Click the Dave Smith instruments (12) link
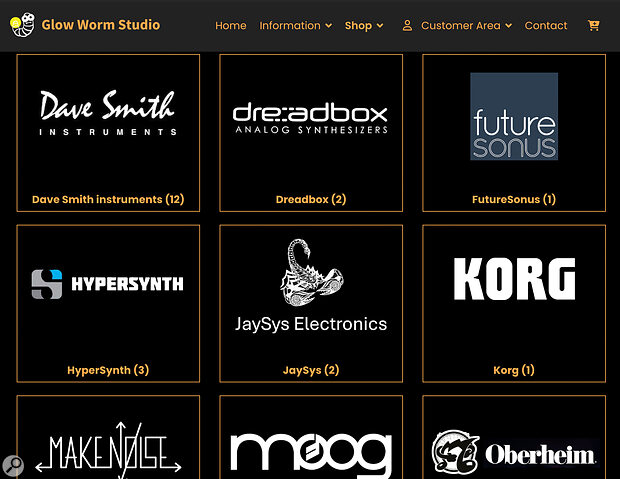 click(108, 200)
